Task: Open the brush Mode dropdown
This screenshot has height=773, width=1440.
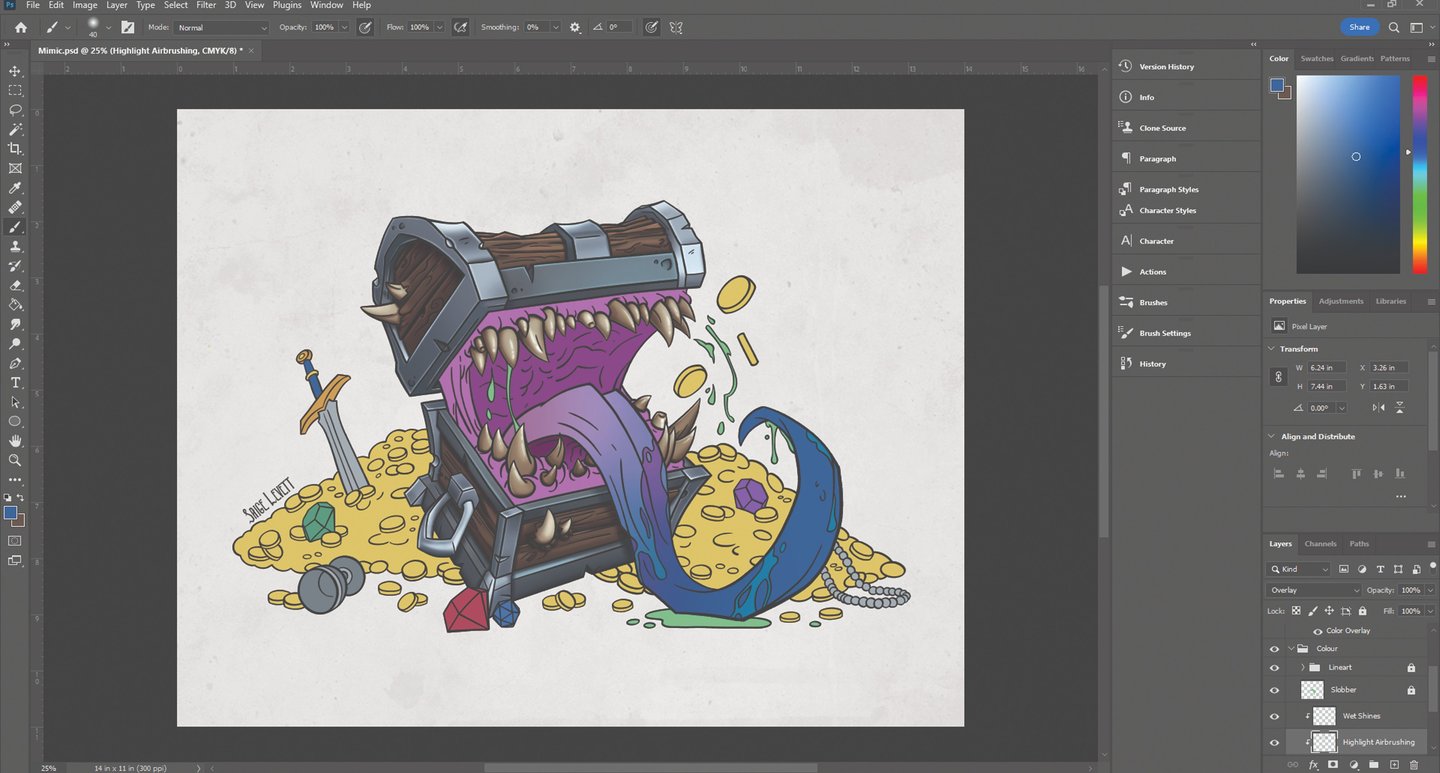Action: click(222, 27)
